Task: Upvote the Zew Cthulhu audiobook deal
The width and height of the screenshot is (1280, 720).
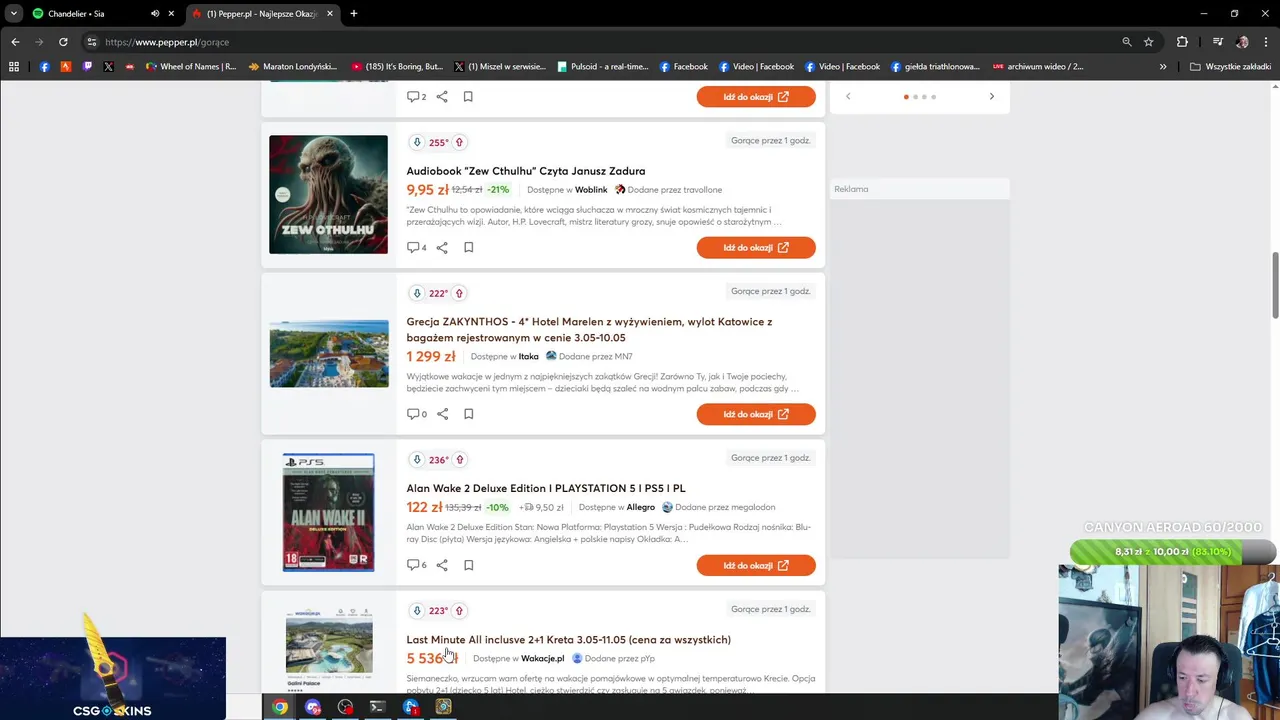Action: click(459, 142)
